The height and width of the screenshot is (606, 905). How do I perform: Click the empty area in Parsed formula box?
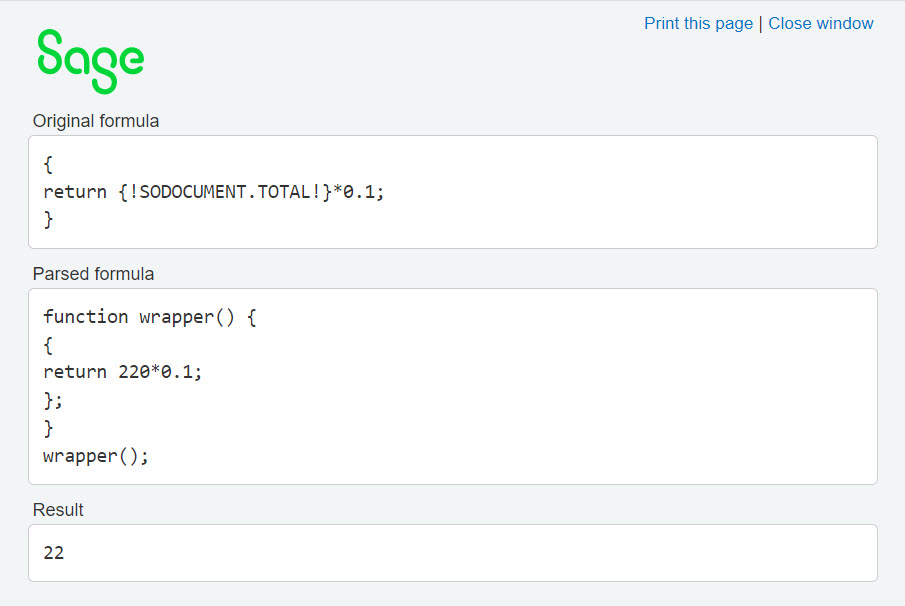click(x=600, y=400)
